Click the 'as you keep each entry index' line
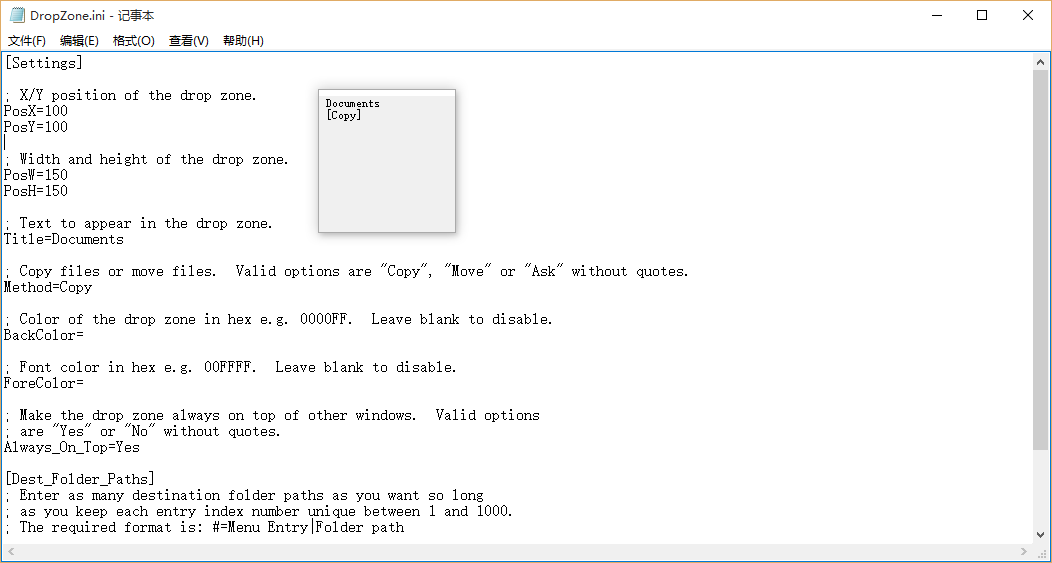The image size is (1052, 563). coord(258,511)
